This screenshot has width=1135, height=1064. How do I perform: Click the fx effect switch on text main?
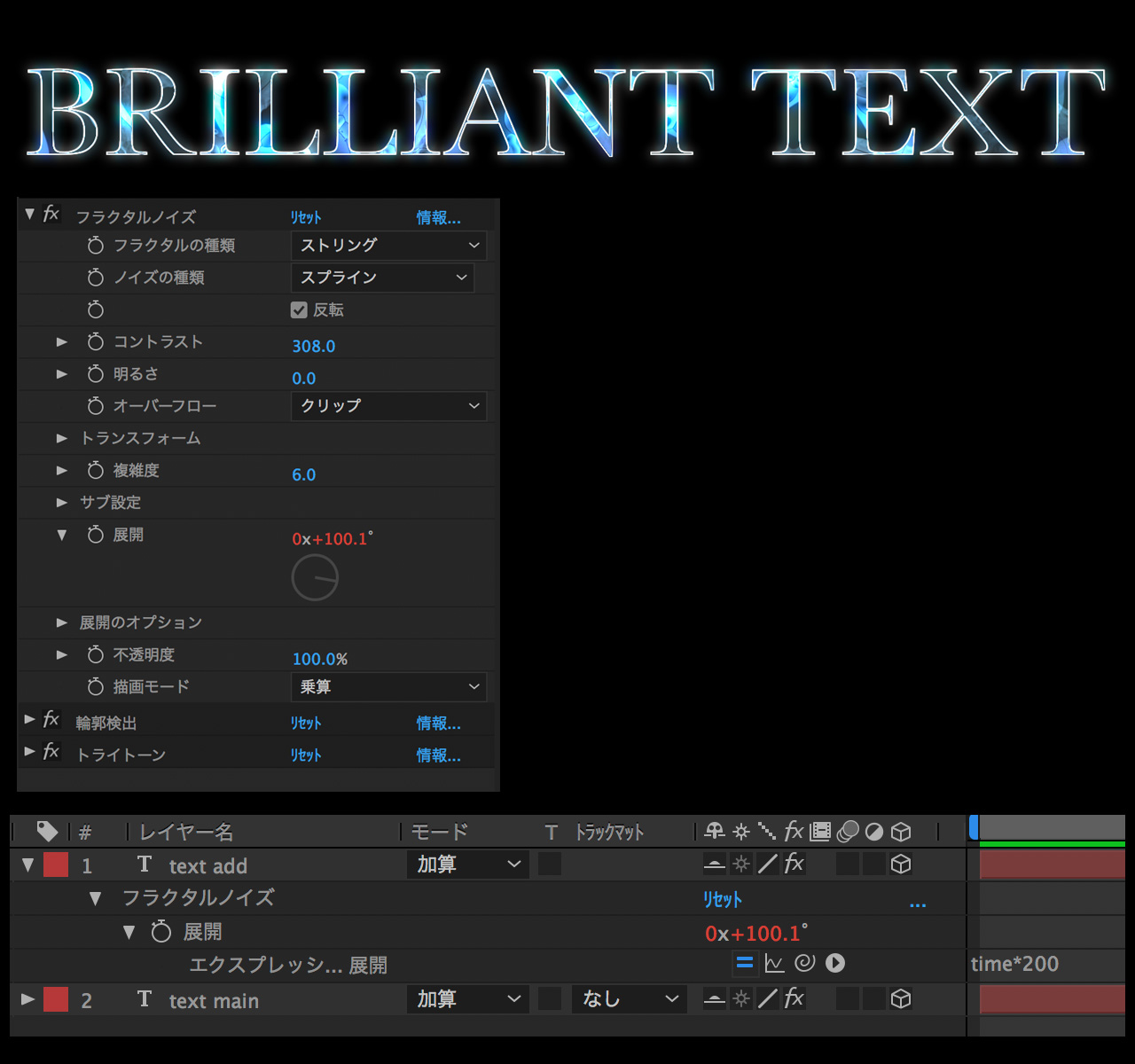tap(794, 999)
